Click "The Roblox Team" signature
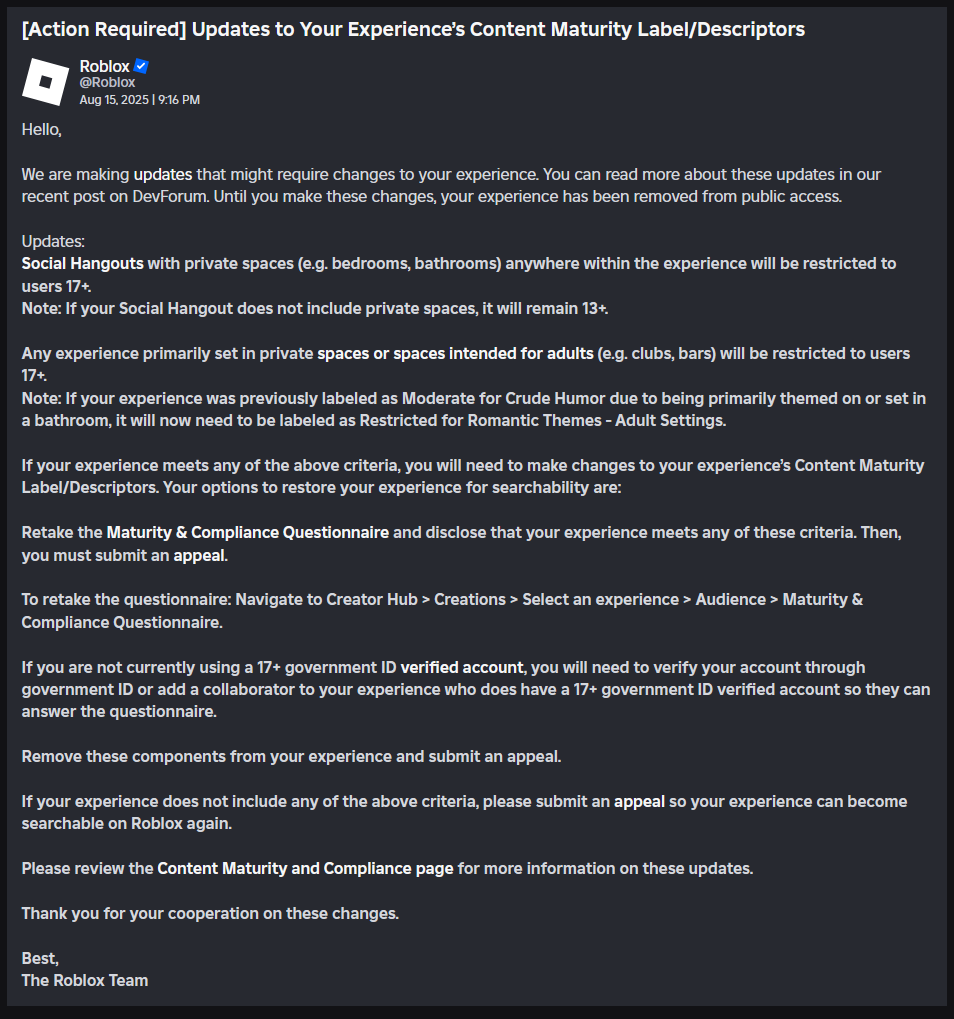 (85, 980)
